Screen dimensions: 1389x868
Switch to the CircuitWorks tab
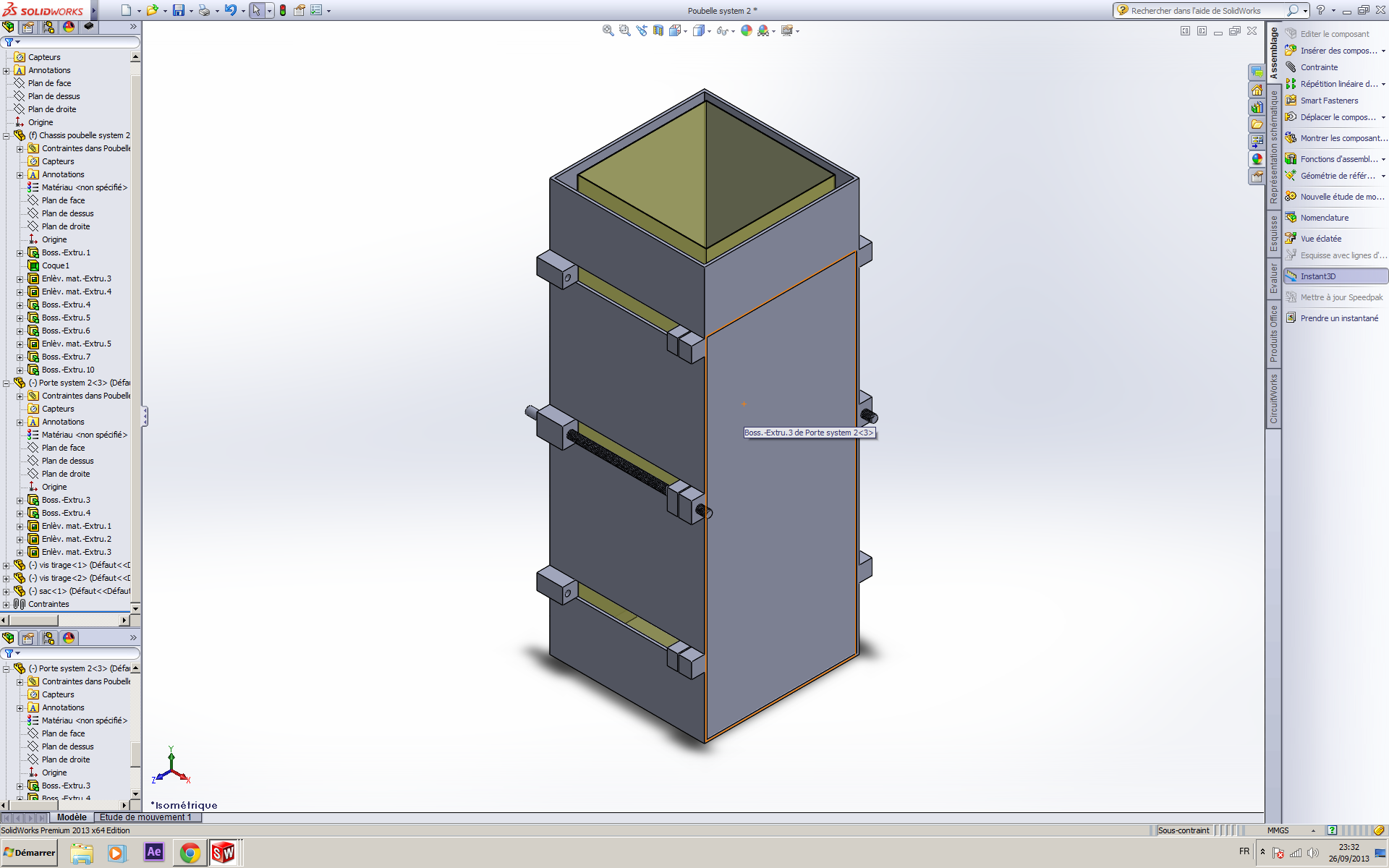pyautogui.click(x=1274, y=399)
